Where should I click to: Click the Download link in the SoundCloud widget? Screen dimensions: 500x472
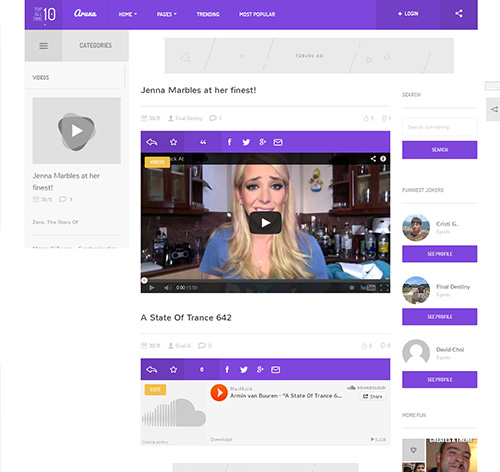click(x=221, y=439)
